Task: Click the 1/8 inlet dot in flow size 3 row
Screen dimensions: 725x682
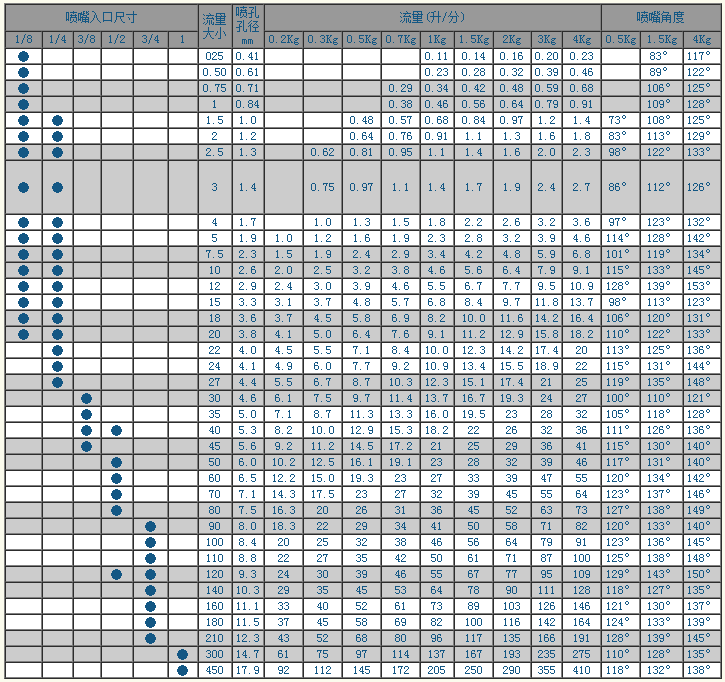Action: (x=23, y=187)
